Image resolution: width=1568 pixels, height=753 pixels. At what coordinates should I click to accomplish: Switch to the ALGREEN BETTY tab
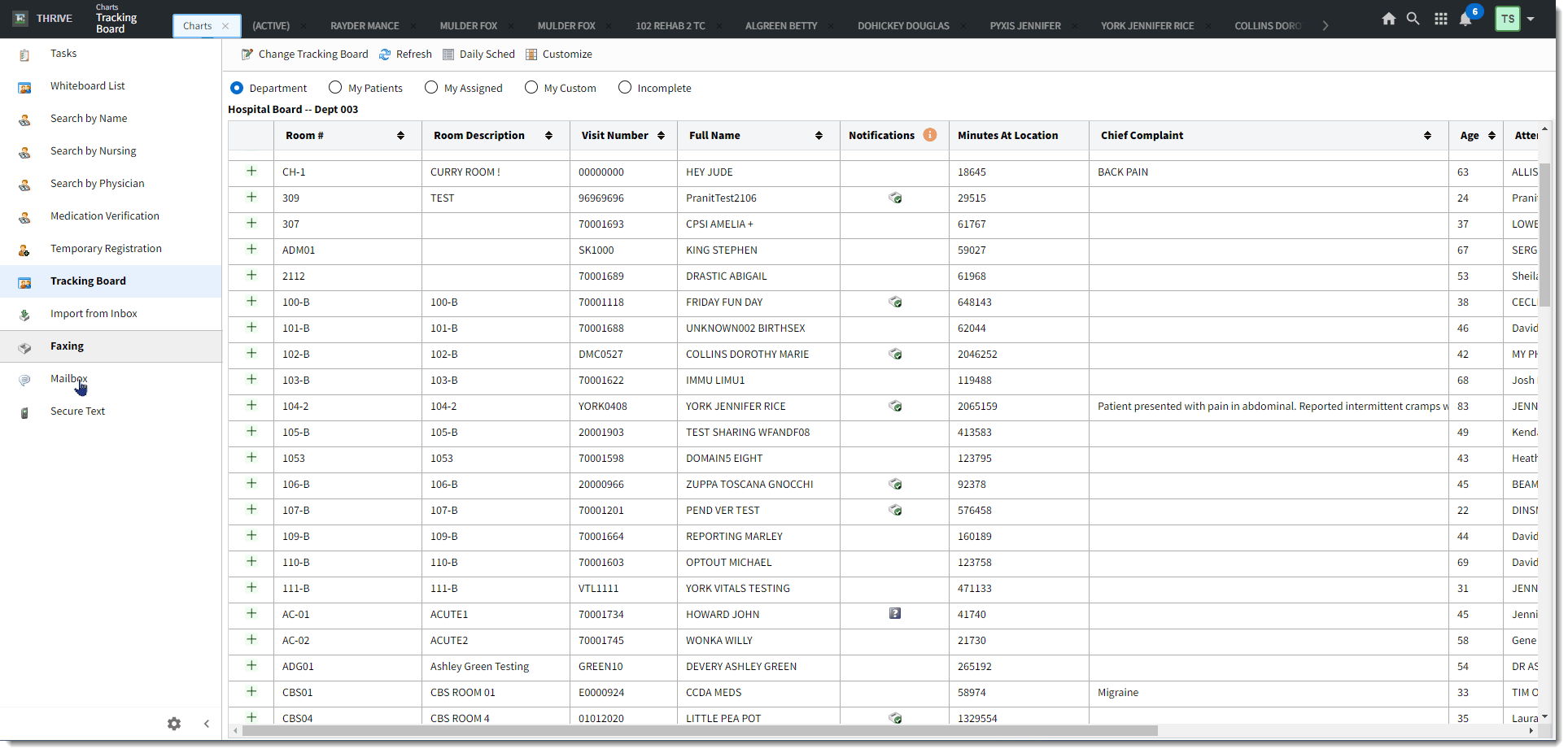pyautogui.click(x=781, y=26)
